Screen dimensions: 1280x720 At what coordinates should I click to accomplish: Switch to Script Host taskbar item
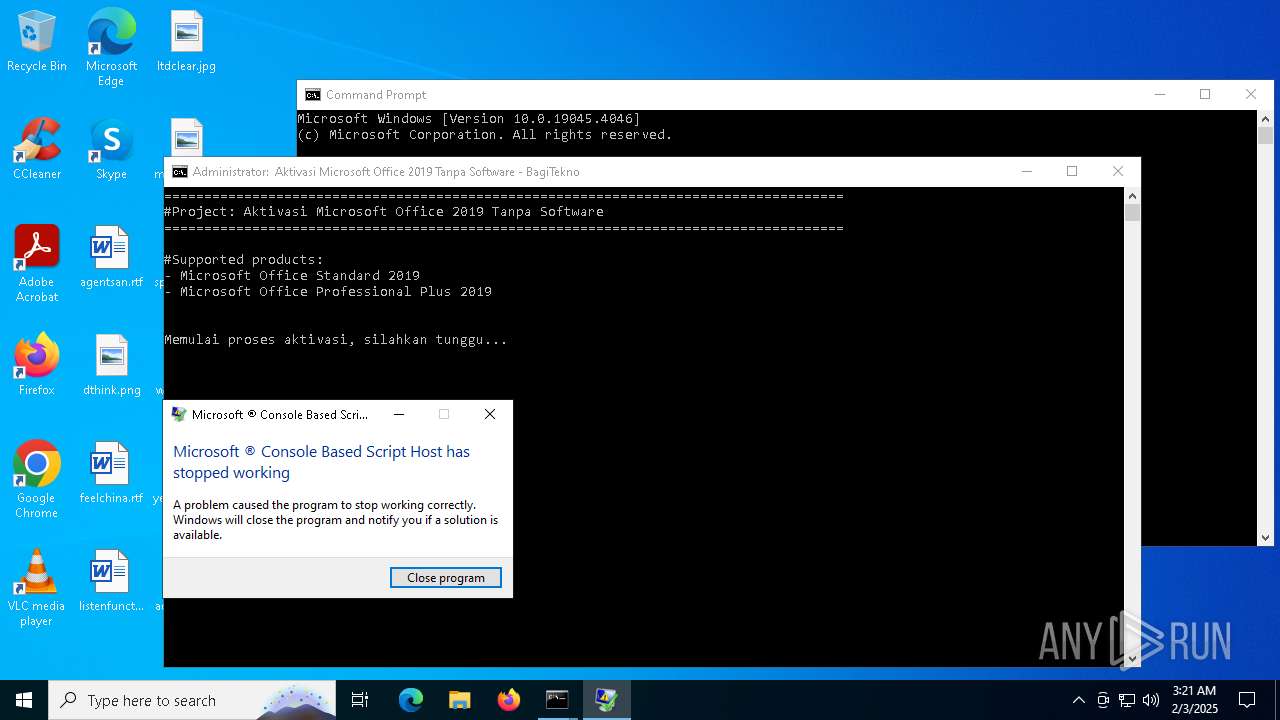click(x=606, y=700)
